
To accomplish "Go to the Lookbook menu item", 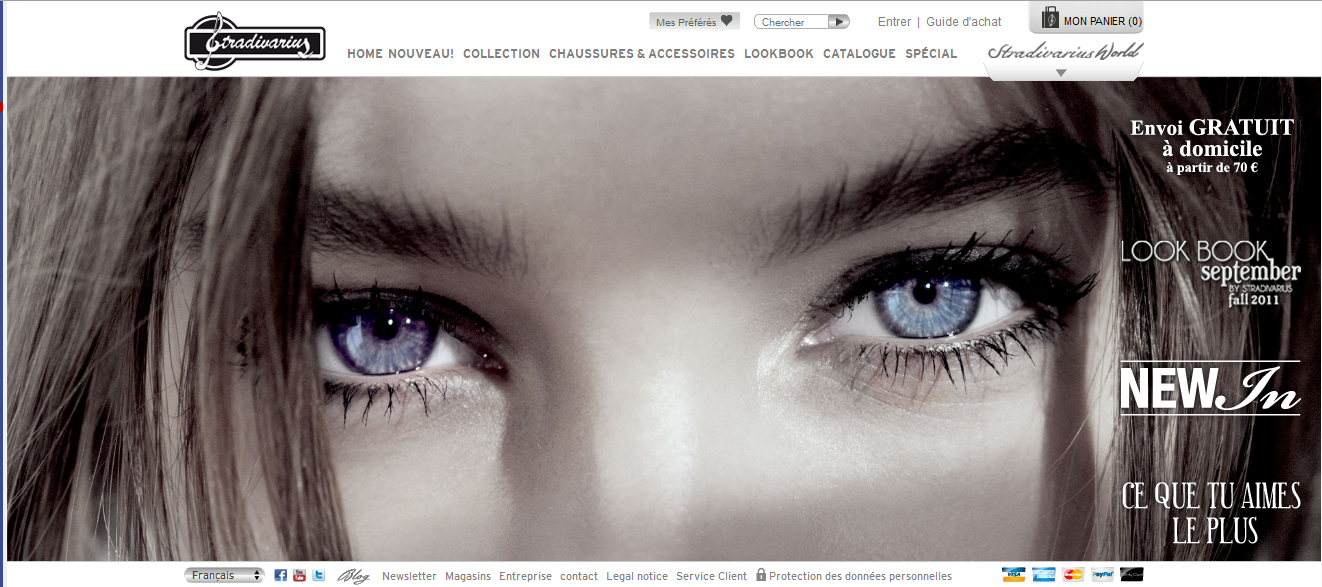I will click(778, 54).
